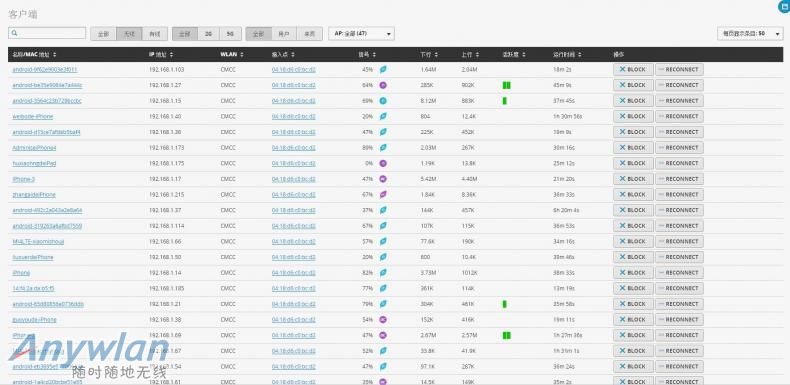Image resolution: width=790 pixels, height=385 pixels.
Task: Click into the client search field
Action: coord(47,33)
